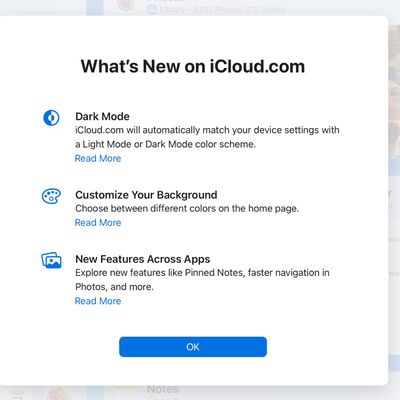Open Read More under Customize Your Background
400x400 pixels.
tap(98, 222)
